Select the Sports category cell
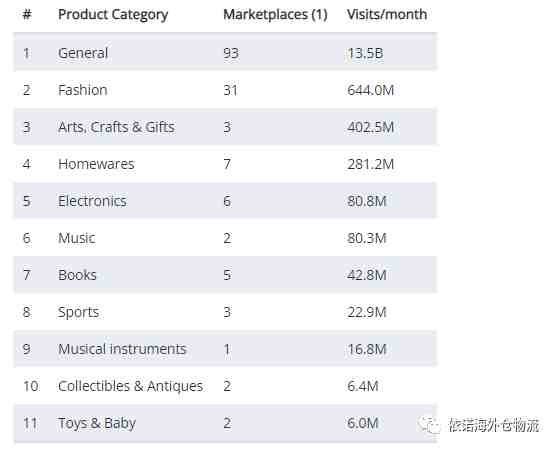The height and width of the screenshot is (450, 556). coord(78,312)
